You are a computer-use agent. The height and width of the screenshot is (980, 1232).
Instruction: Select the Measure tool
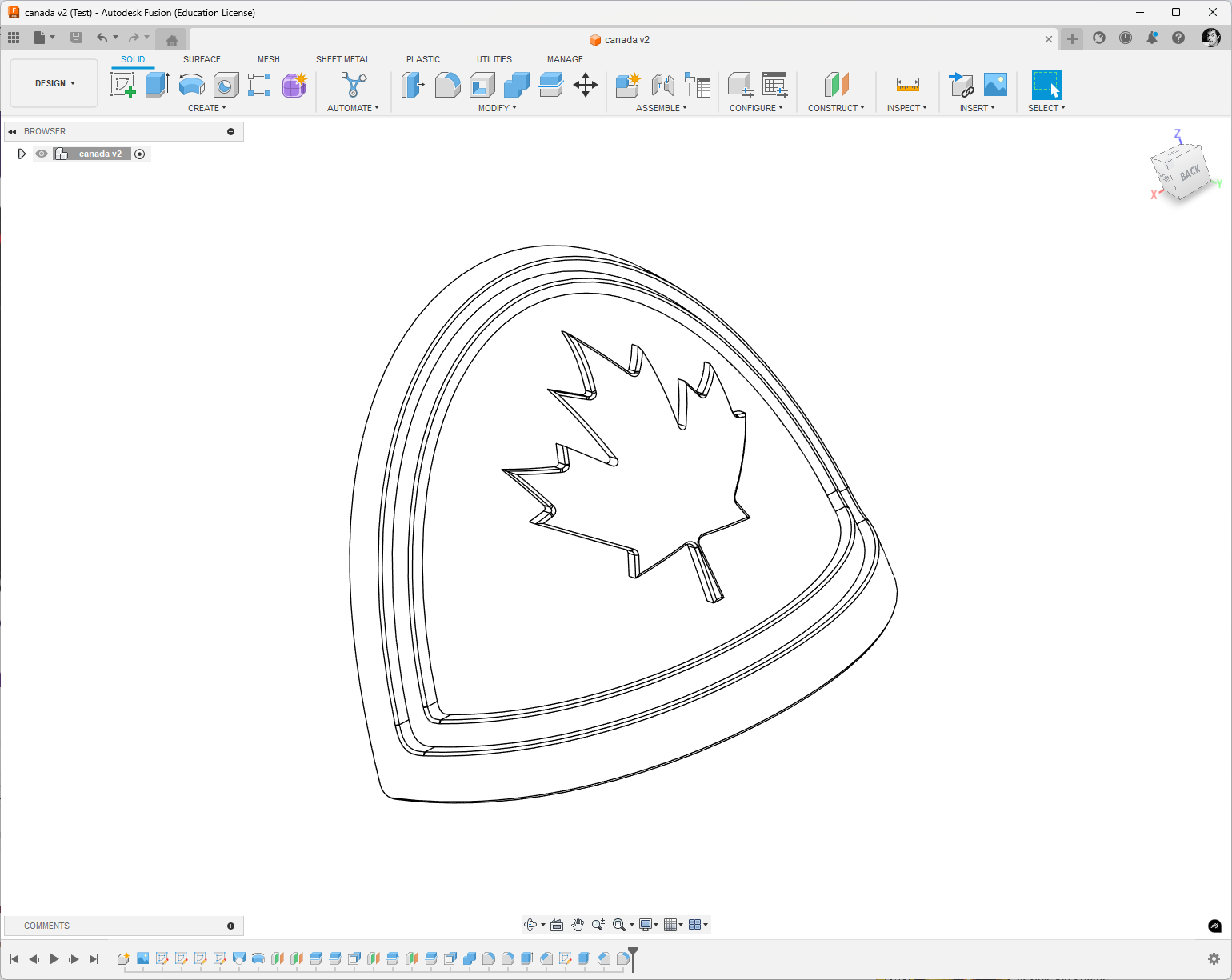click(x=907, y=84)
